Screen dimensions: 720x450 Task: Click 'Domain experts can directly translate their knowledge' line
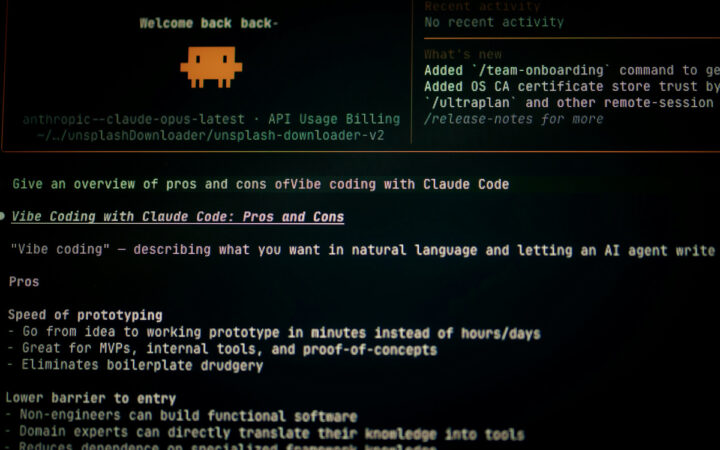point(264,433)
